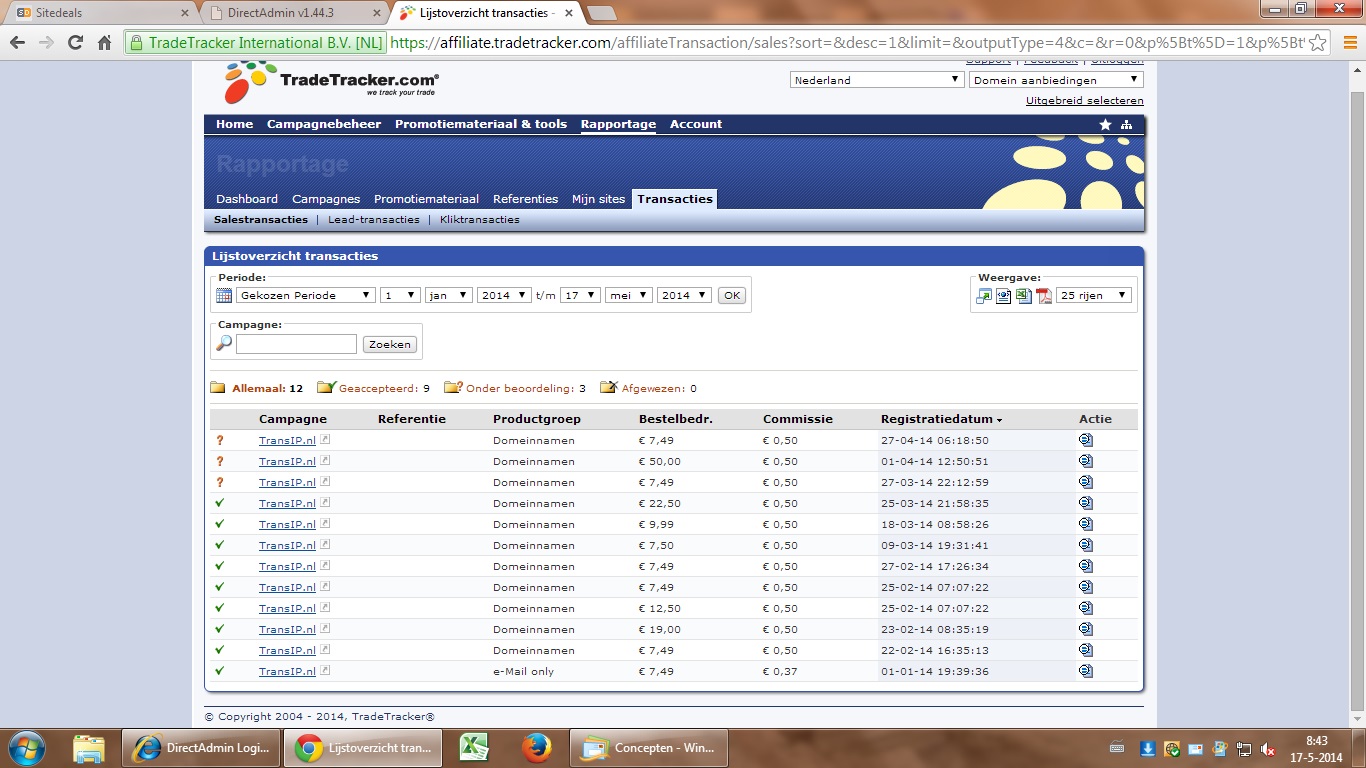The height and width of the screenshot is (768, 1366).
Task: Open the 25 rijen rows dropdown
Action: [1094, 295]
